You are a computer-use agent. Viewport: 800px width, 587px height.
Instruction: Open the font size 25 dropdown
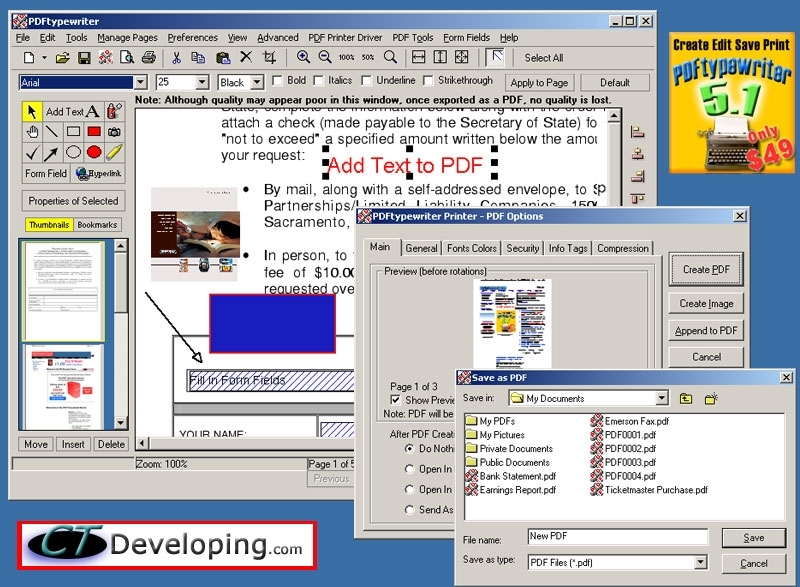(202, 82)
